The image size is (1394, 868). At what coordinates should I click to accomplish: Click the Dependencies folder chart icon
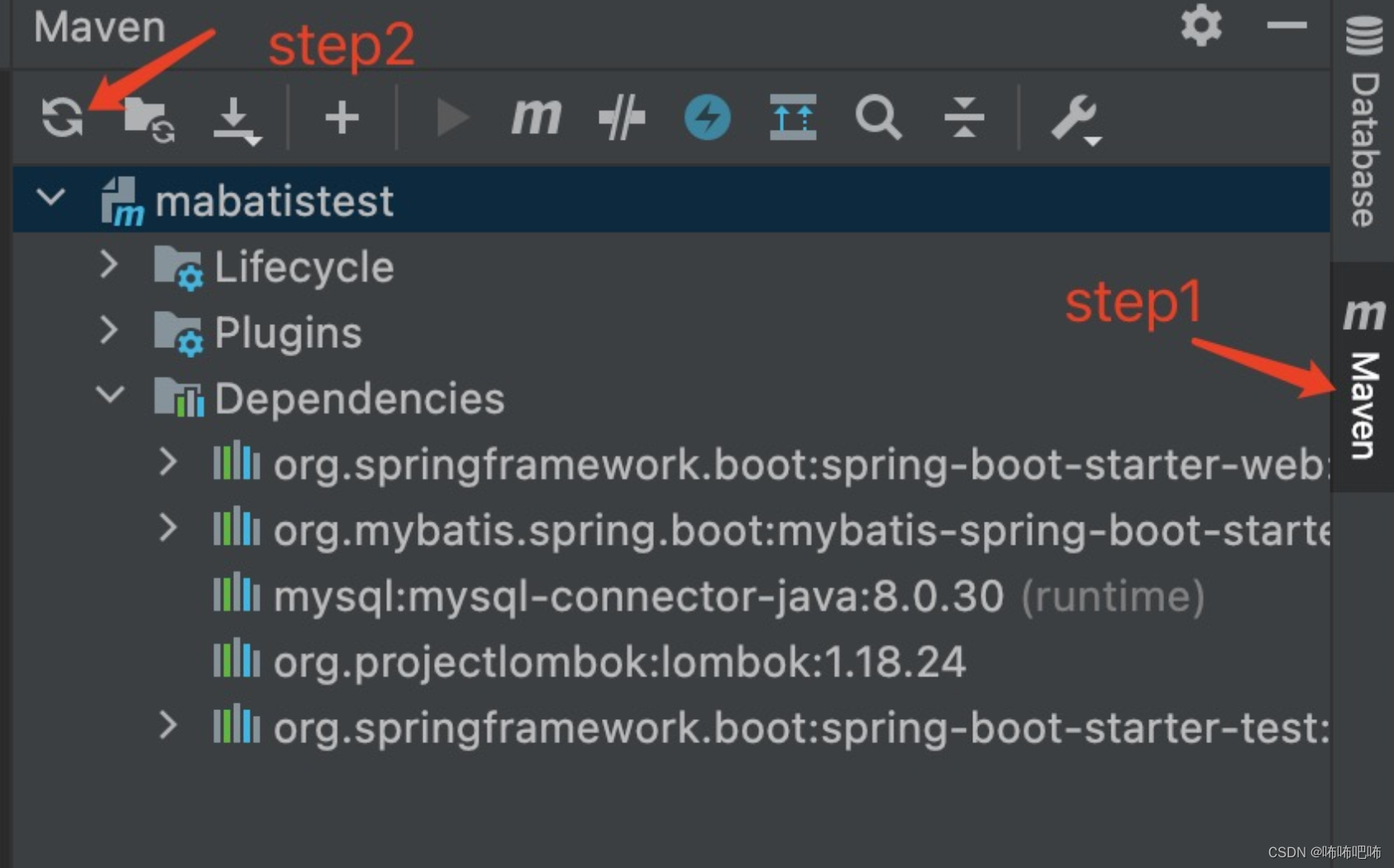coord(179,398)
